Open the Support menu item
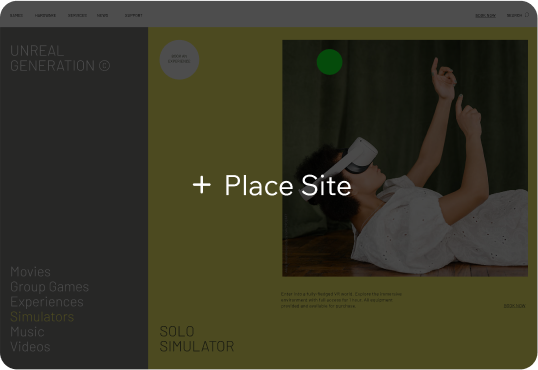 click(133, 15)
